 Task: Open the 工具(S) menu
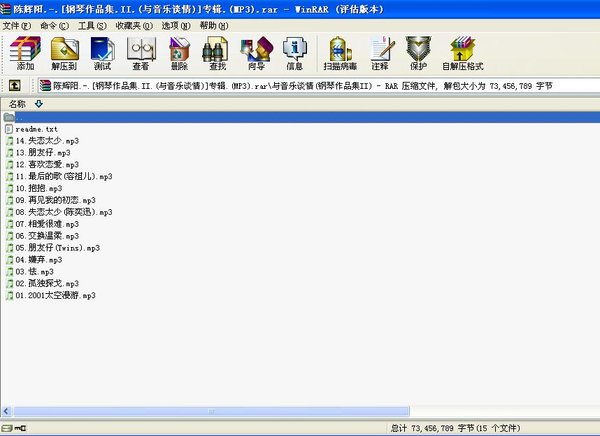click(x=92, y=26)
